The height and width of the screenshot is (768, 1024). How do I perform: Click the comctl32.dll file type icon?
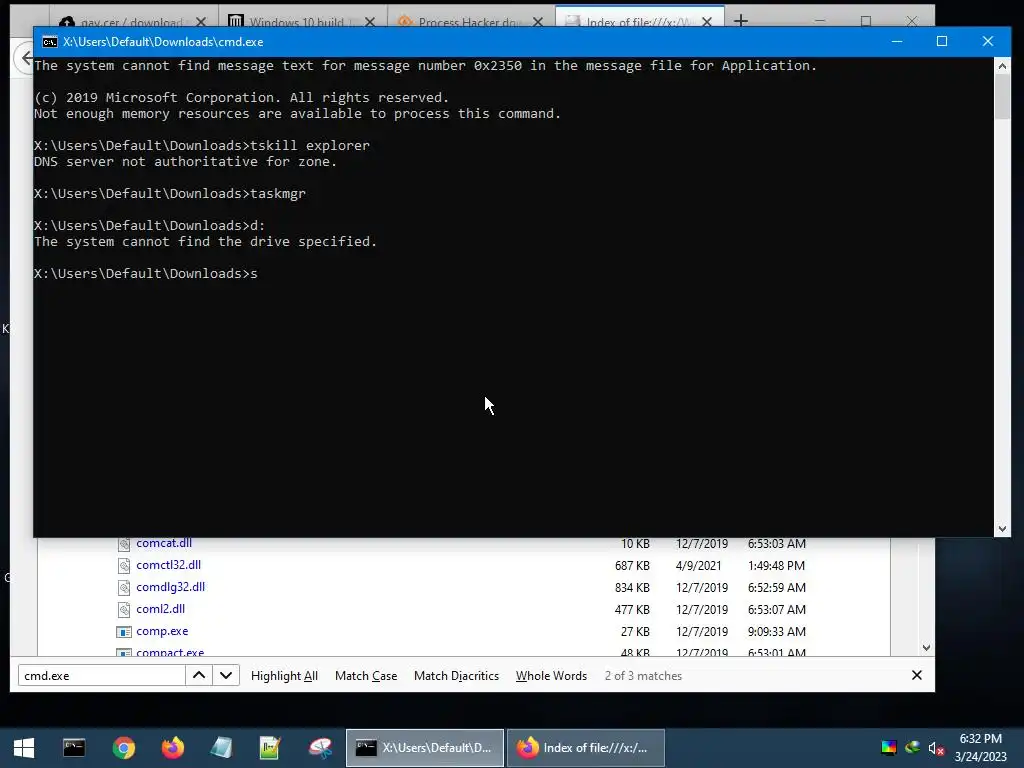click(x=123, y=566)
